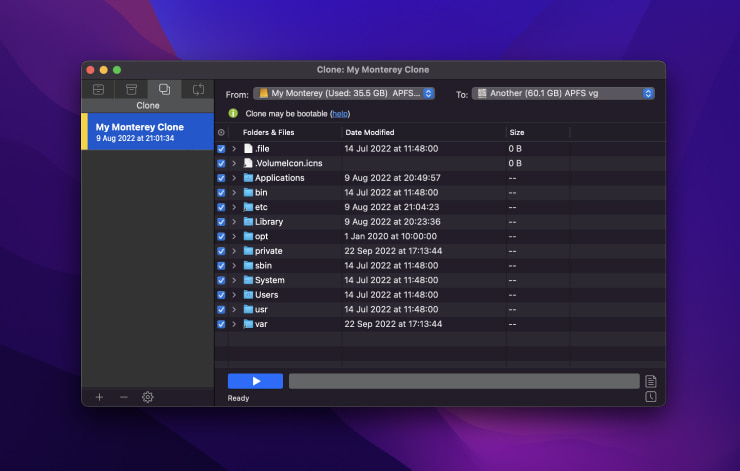Open the From source volume dropdown
The image size is (740, 471).
click(x=344, y=93)
